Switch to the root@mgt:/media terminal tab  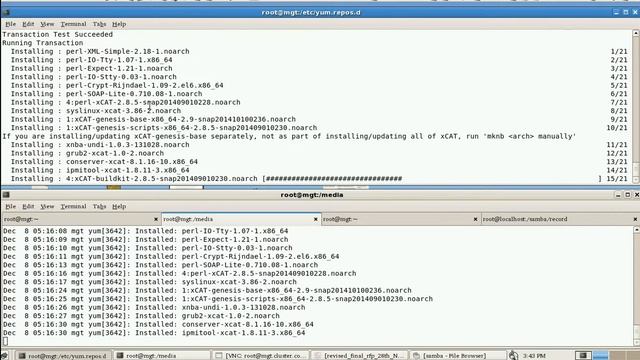point(241,219)
